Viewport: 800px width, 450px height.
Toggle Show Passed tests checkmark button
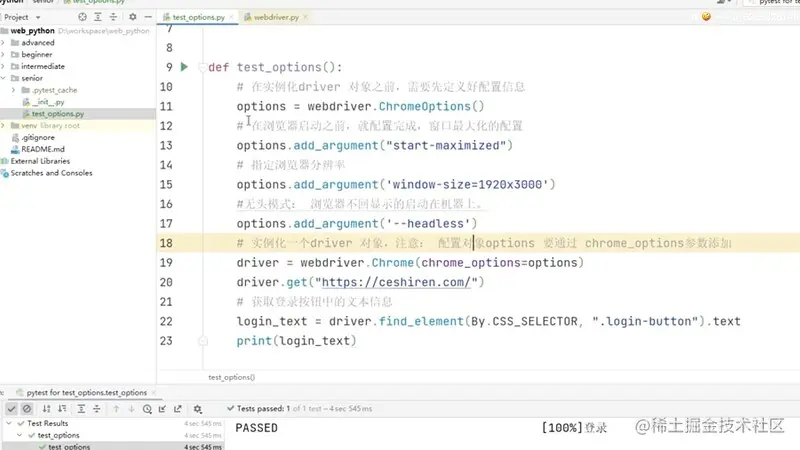click(x=11, y=409)
